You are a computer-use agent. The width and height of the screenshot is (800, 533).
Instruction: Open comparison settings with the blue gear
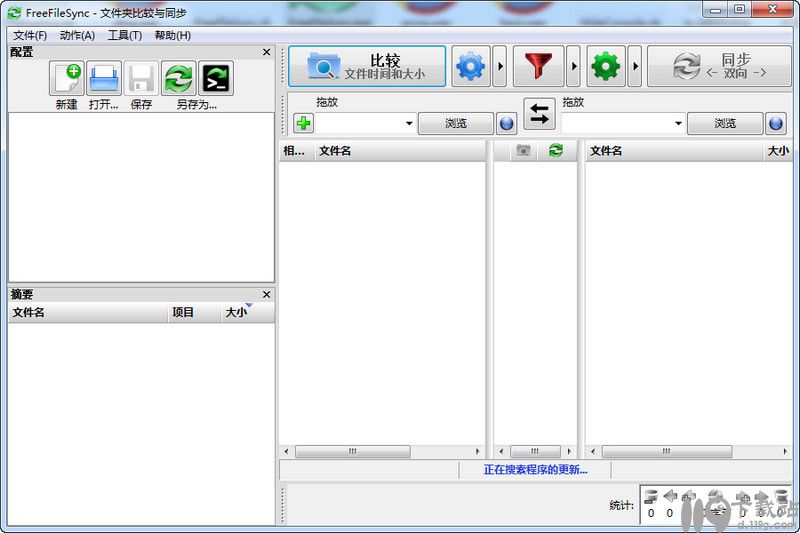point(471,66)
